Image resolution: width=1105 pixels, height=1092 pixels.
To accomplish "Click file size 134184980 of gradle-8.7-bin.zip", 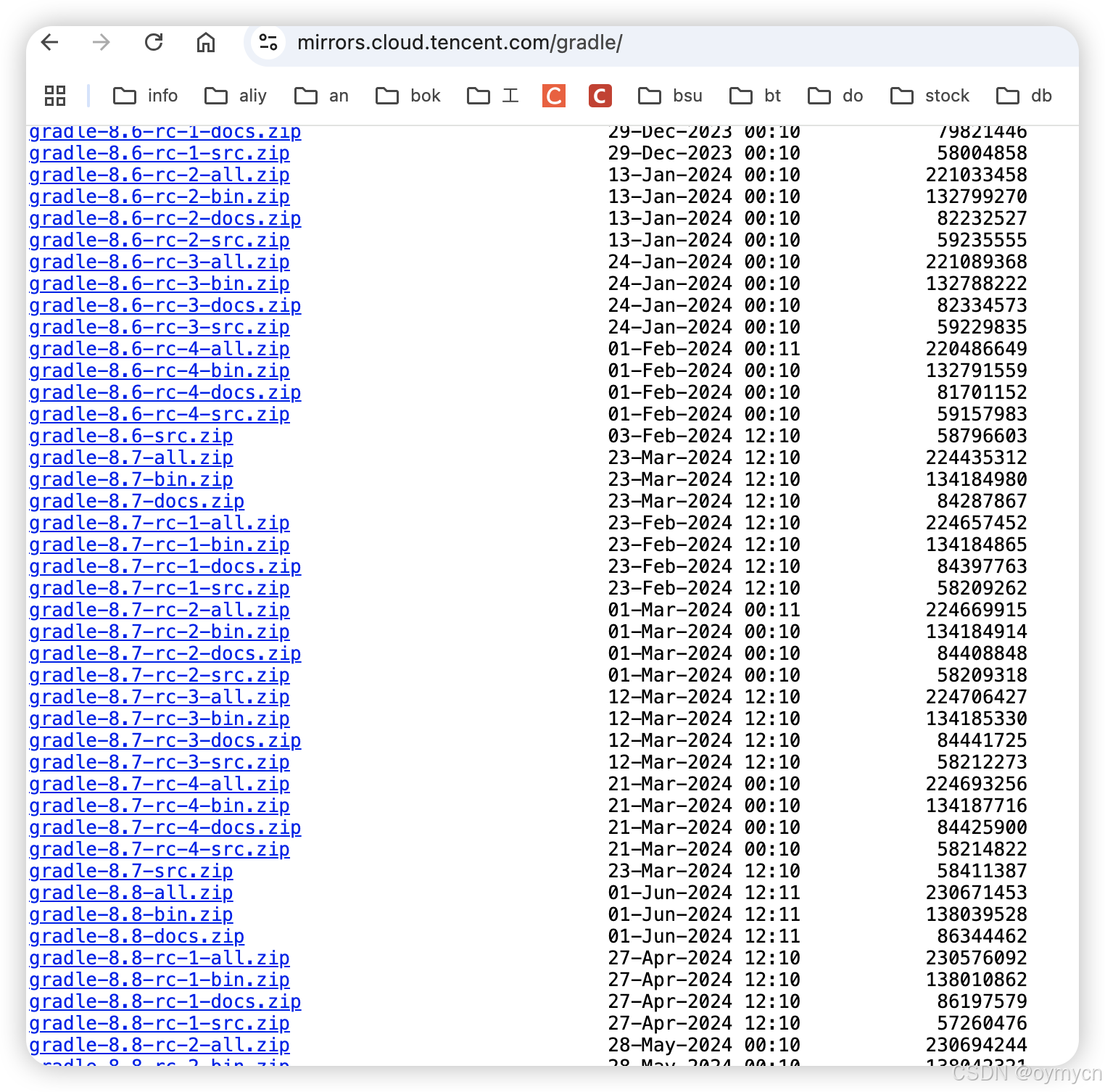I will click(977, 479).
